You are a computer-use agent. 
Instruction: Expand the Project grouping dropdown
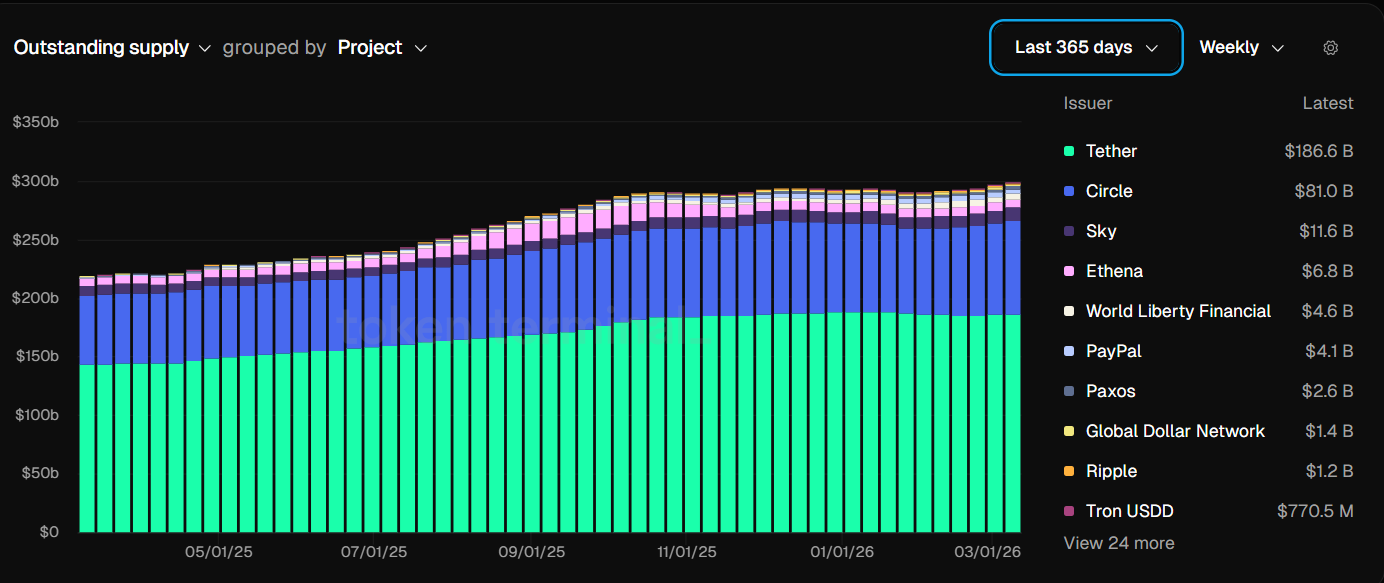pyautogui.click(x=382, y=48)
